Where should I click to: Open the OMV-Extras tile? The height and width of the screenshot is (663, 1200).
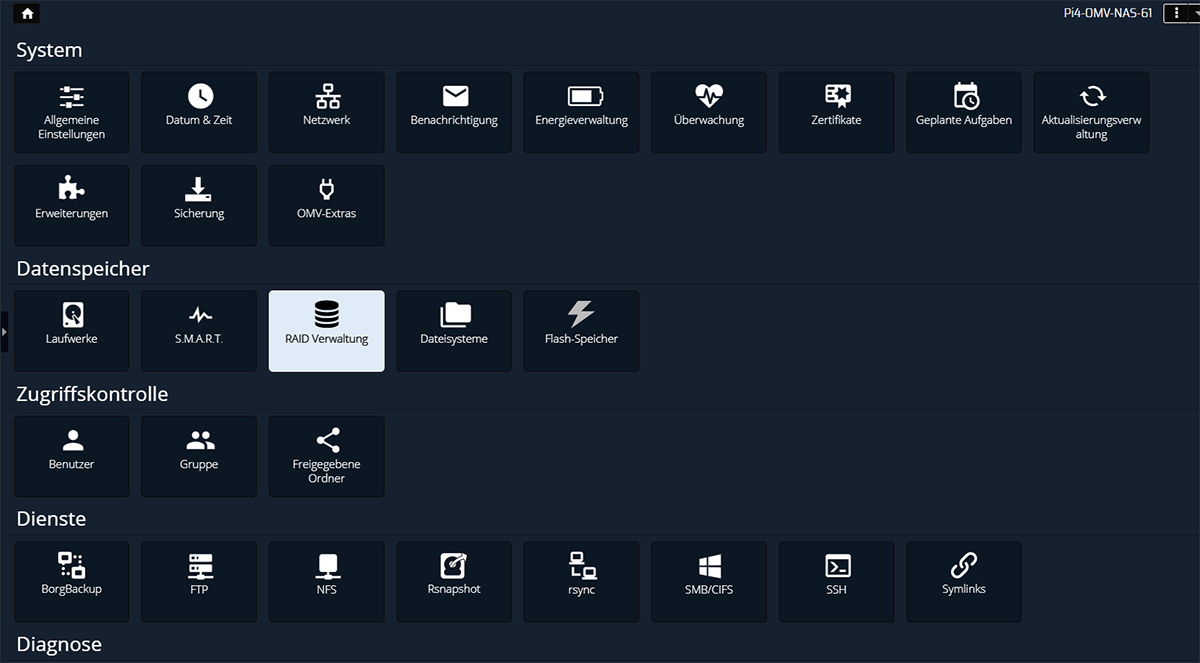coord(326,205)
